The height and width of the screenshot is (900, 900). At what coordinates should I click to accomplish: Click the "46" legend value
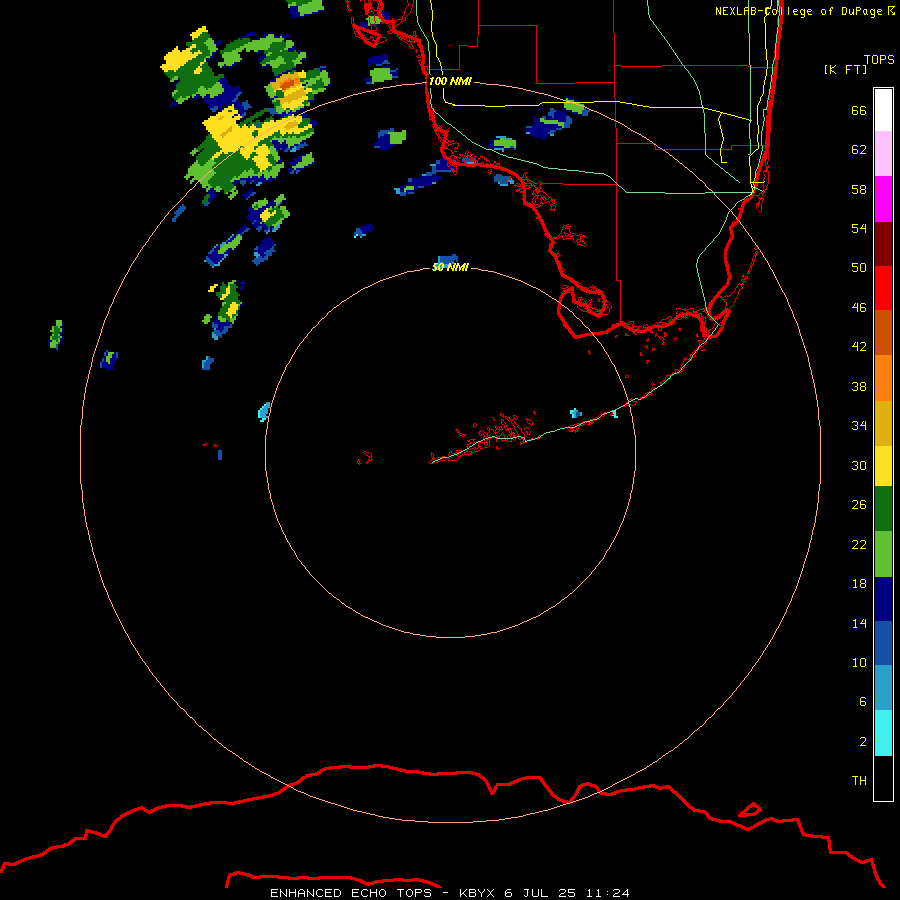coord(859,308)
